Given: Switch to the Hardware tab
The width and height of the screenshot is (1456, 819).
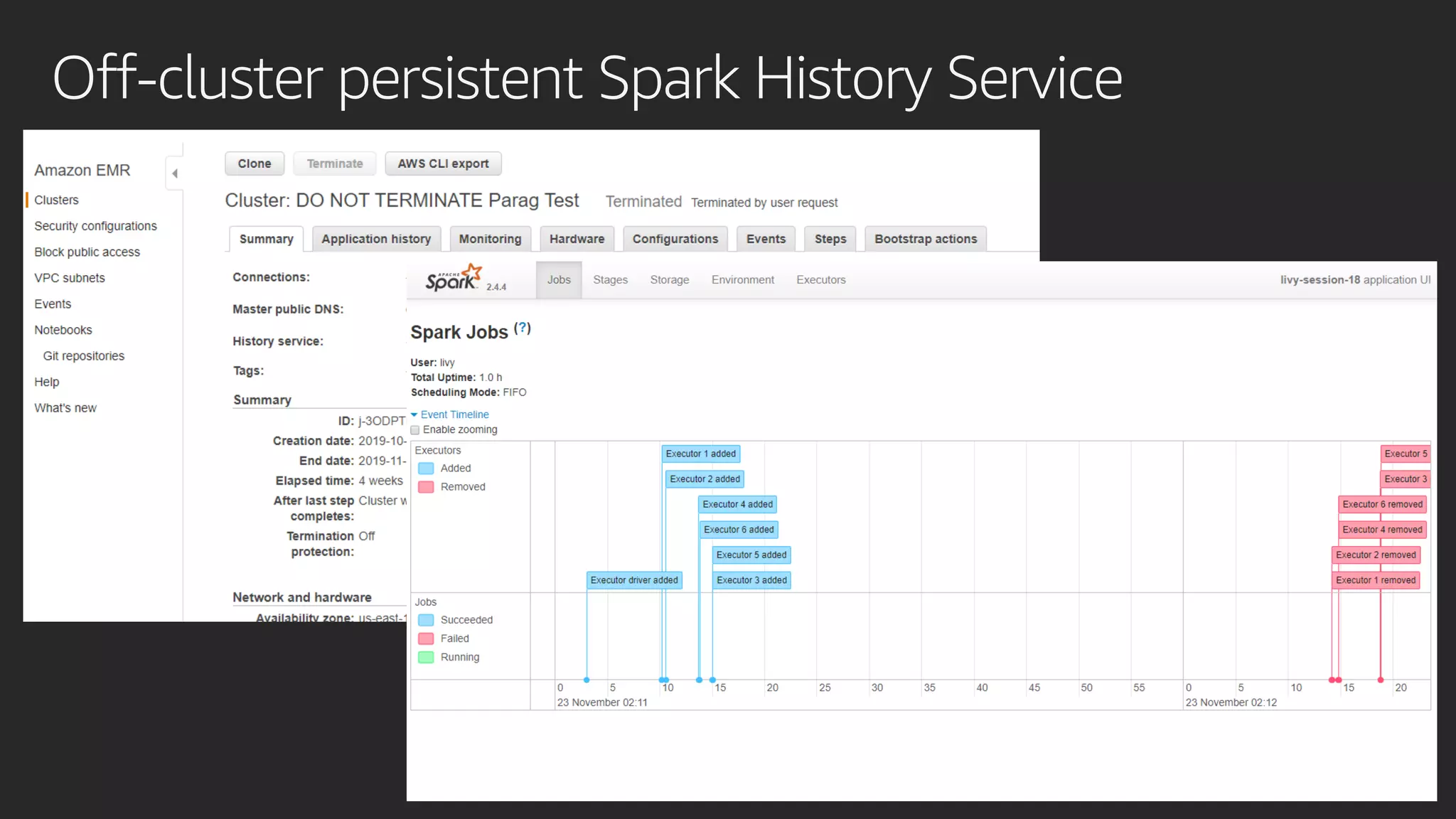Looking at the screenshot, I should 577,239.
